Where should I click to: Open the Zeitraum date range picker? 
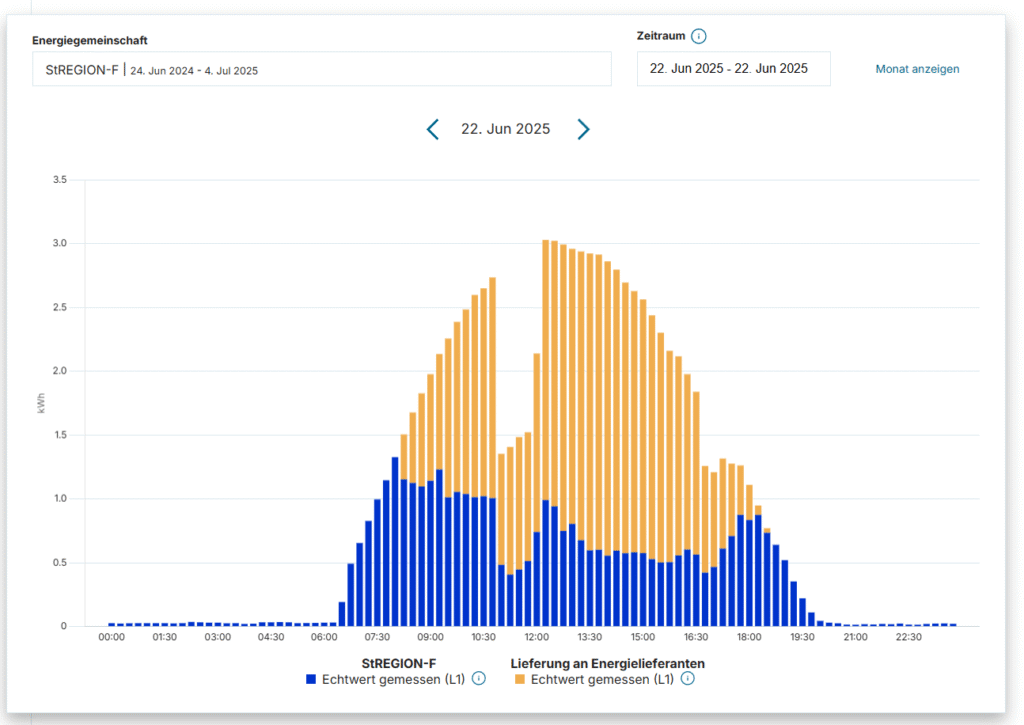(x=733, y=69)
